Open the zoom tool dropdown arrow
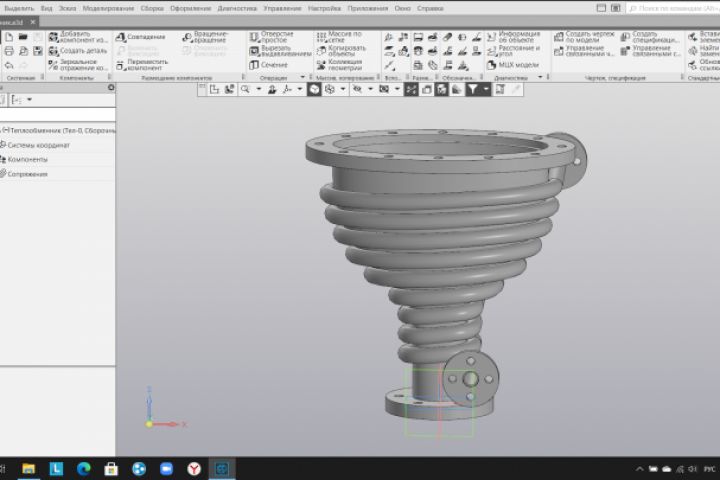The image size is (720, 480). coord(259,90)
